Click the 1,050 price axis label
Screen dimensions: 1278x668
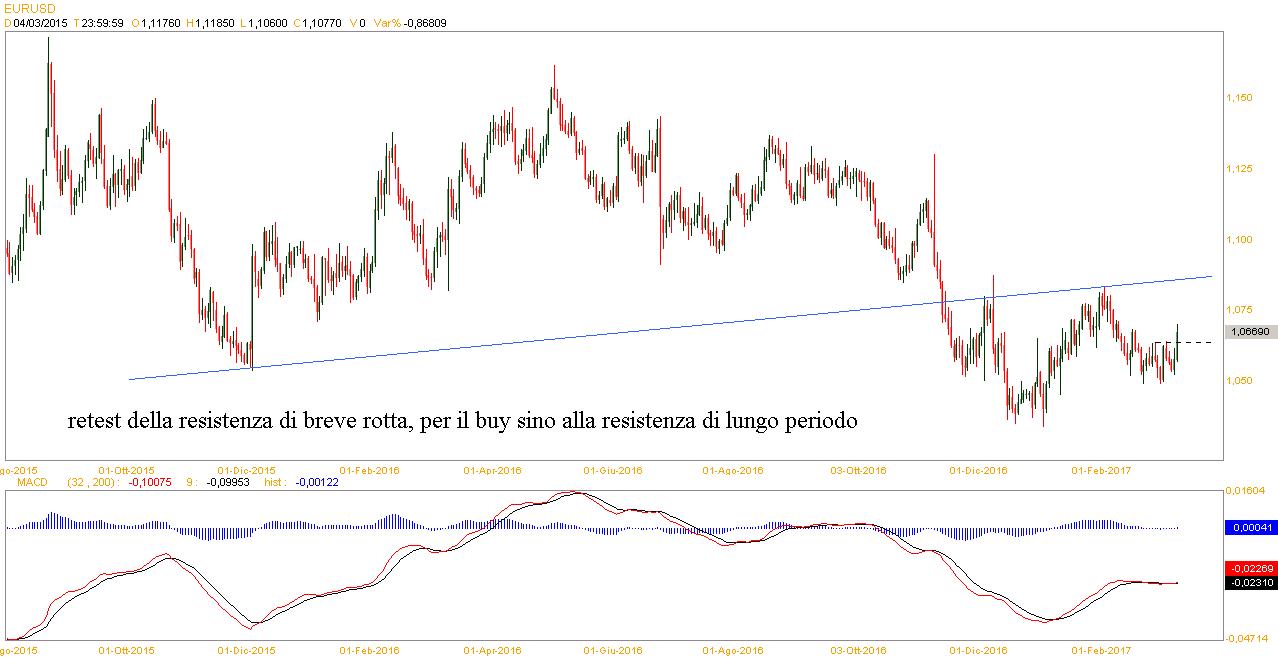1238,381
